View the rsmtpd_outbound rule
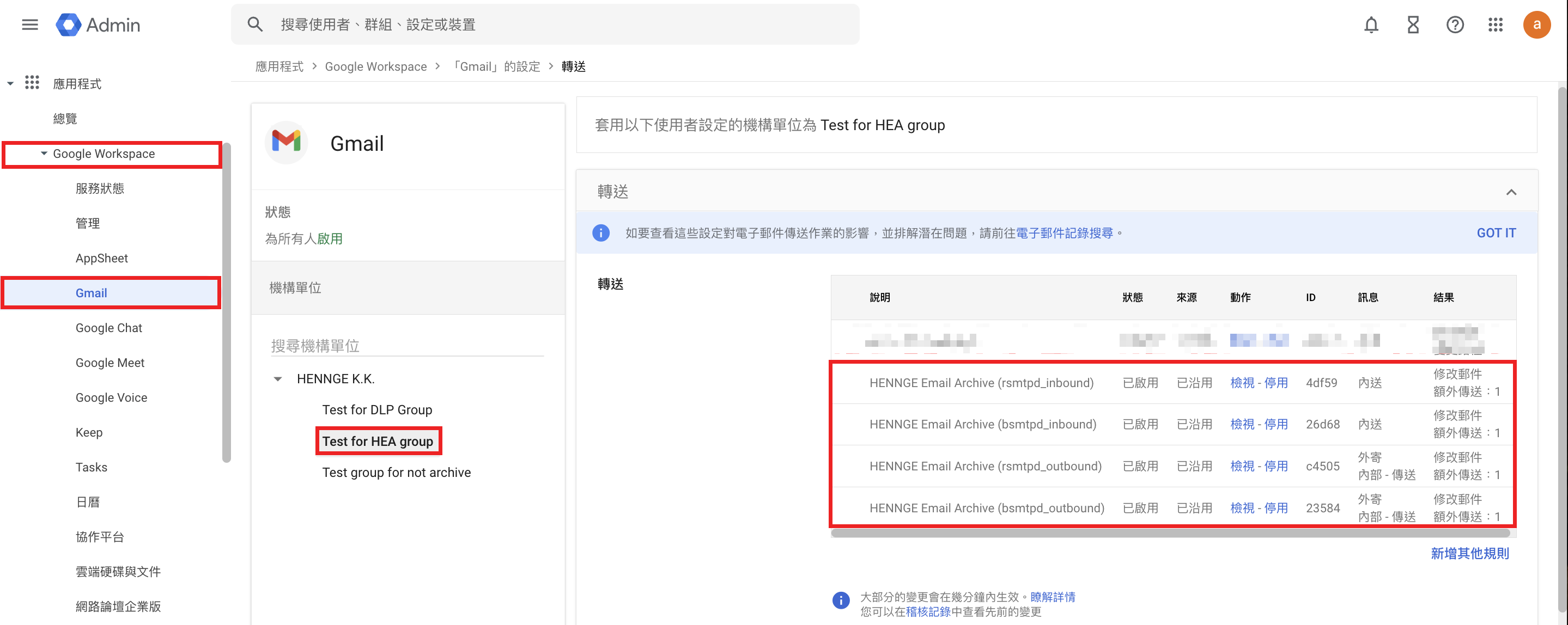Image resolution: width=1568 pixels, height=625 pixels. coord(1242,467)
